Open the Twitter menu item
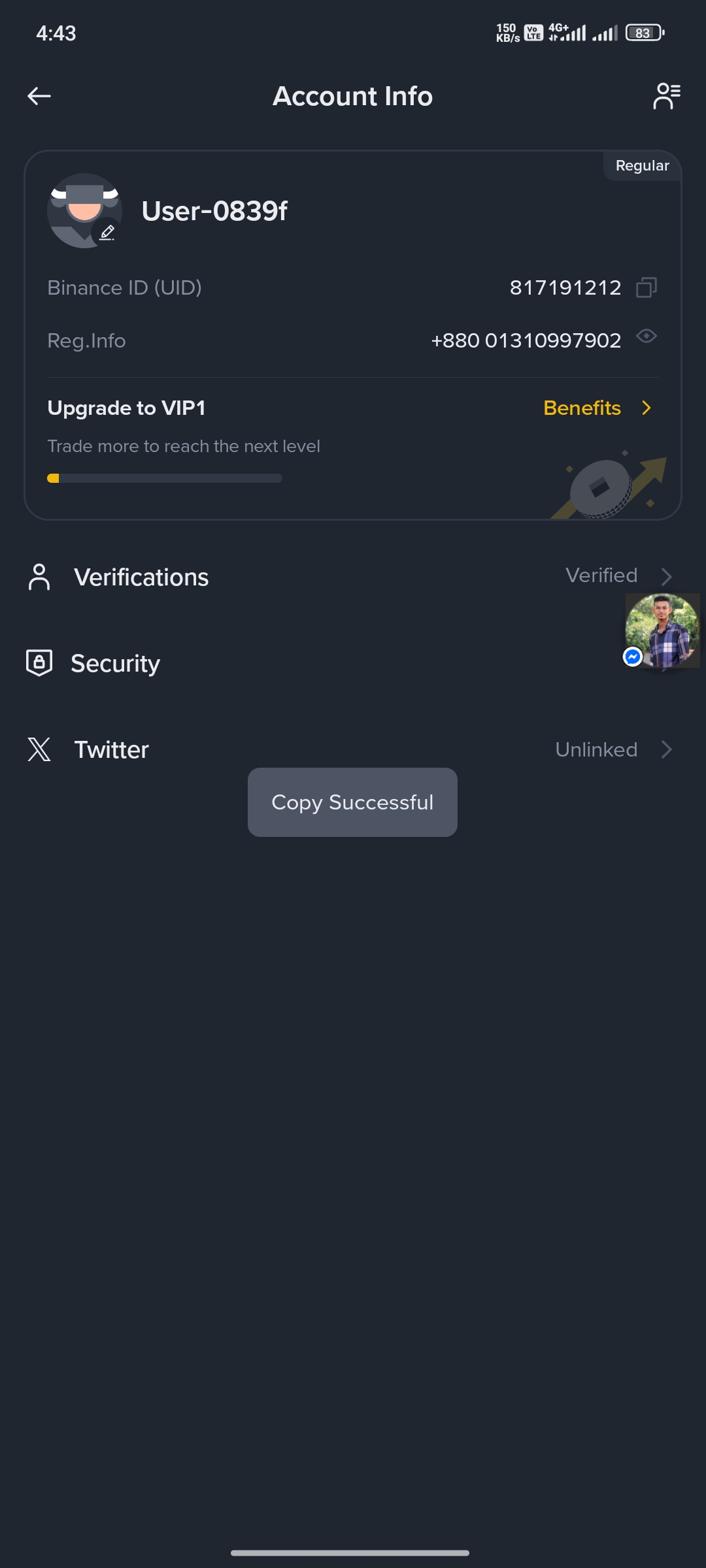 point(112,750)
